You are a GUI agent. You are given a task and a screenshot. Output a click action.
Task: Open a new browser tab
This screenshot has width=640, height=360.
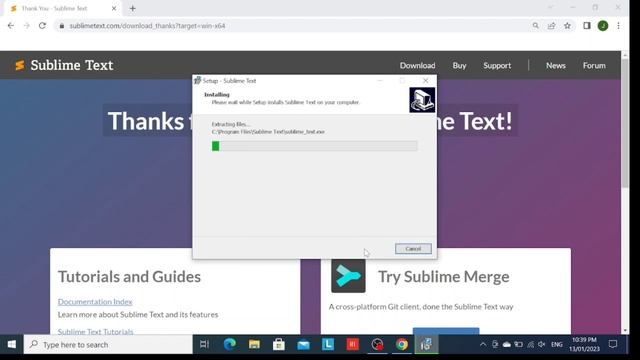click(132, 8)
